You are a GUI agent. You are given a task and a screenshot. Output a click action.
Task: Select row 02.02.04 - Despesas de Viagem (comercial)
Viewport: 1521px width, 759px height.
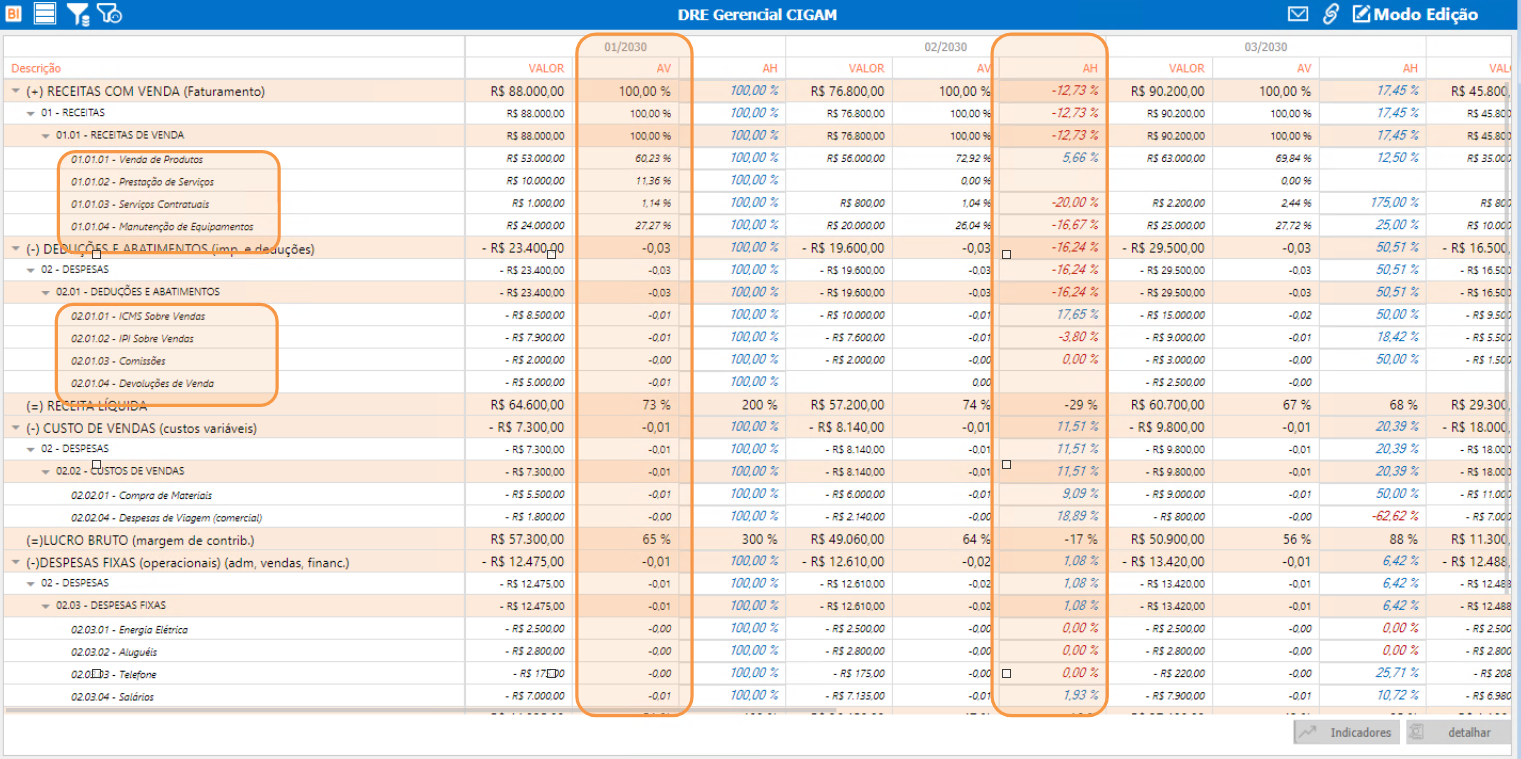(x=166, y=518)
